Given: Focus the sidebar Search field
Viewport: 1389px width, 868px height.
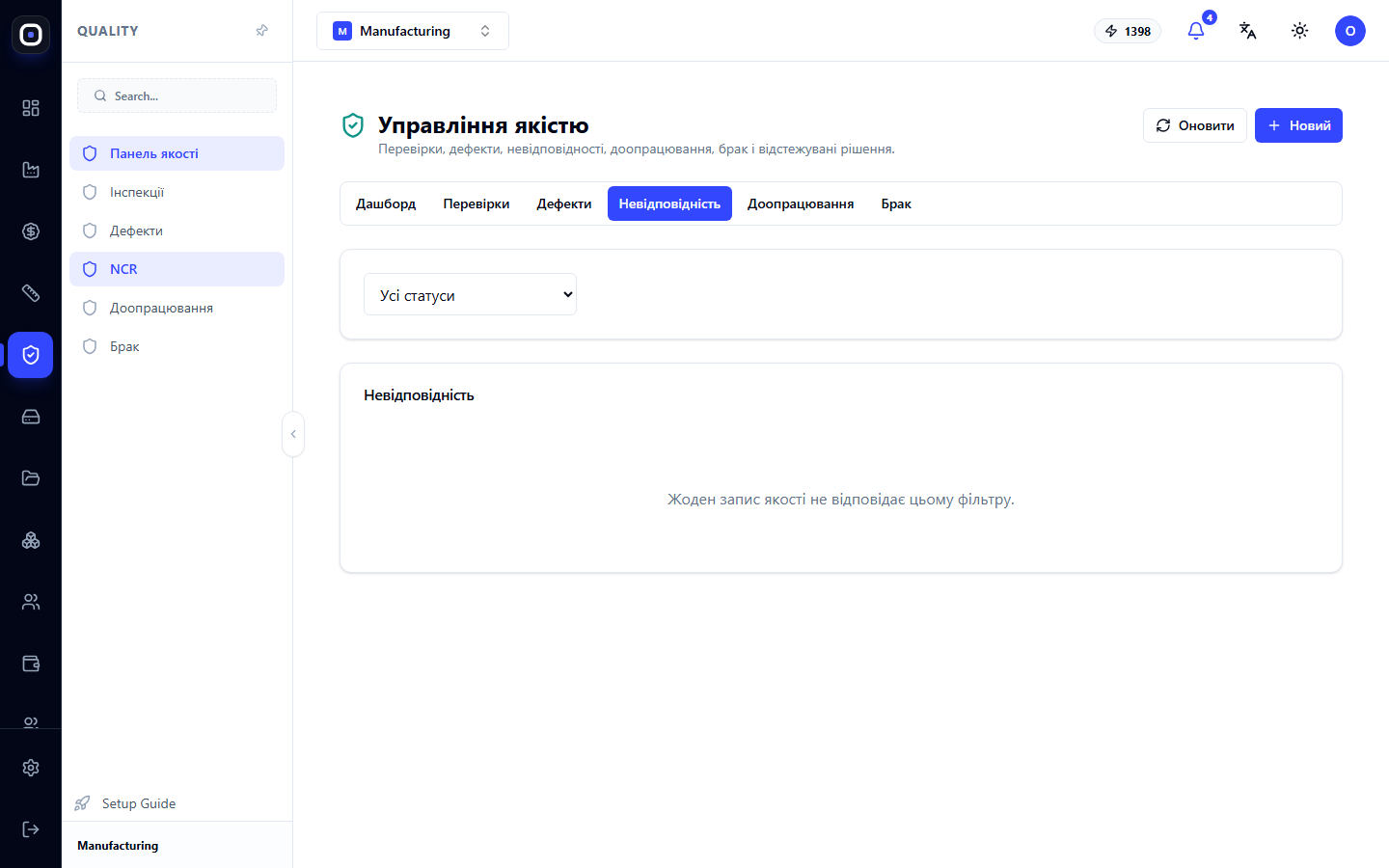Looking at the screenshot, I should (x=177, y=95).
